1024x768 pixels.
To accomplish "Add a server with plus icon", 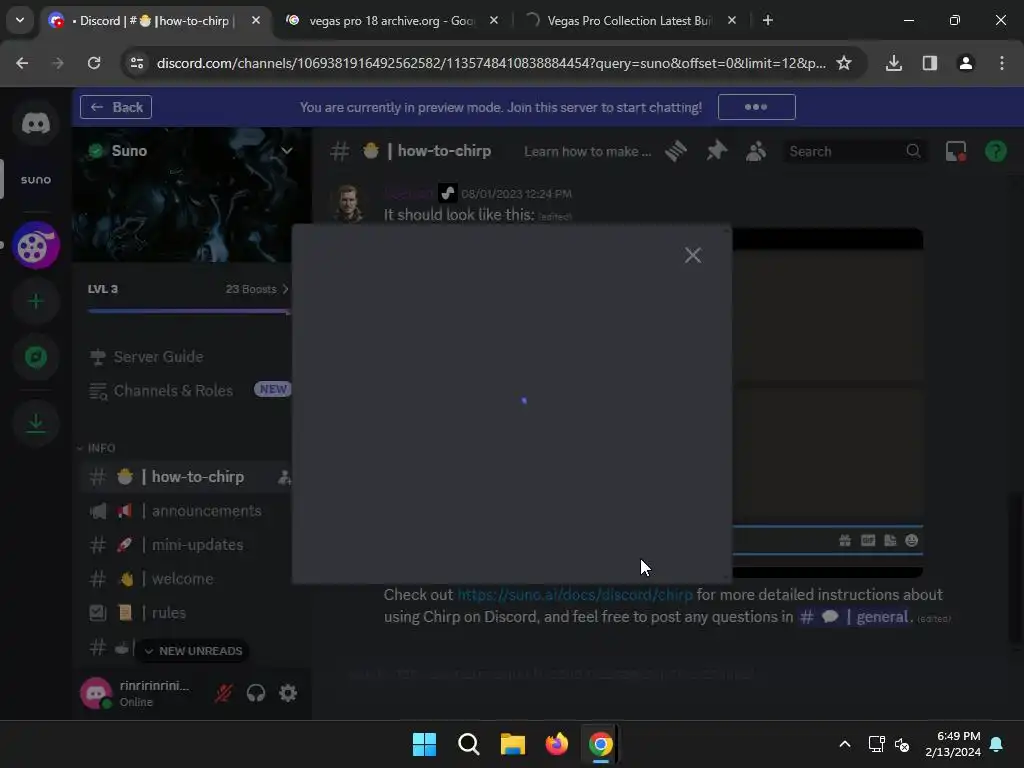I will pos(36,301).
